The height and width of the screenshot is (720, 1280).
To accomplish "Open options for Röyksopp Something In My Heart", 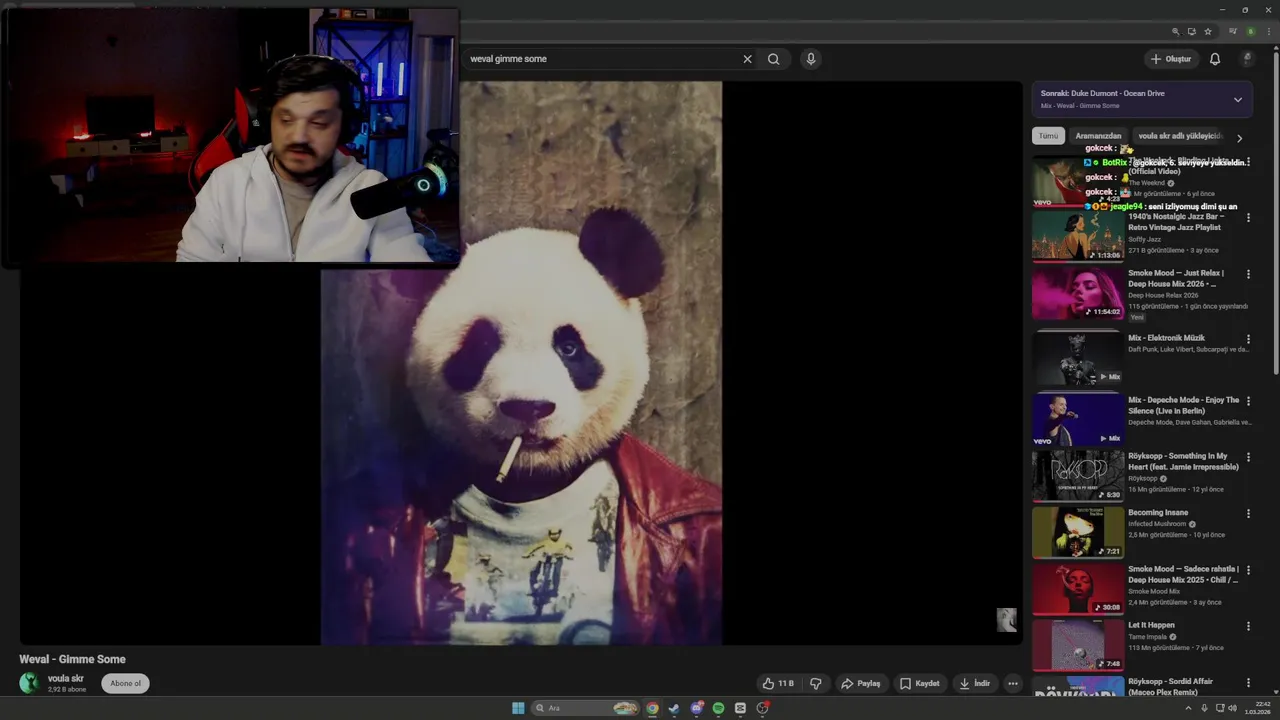I will (1248, 457).
